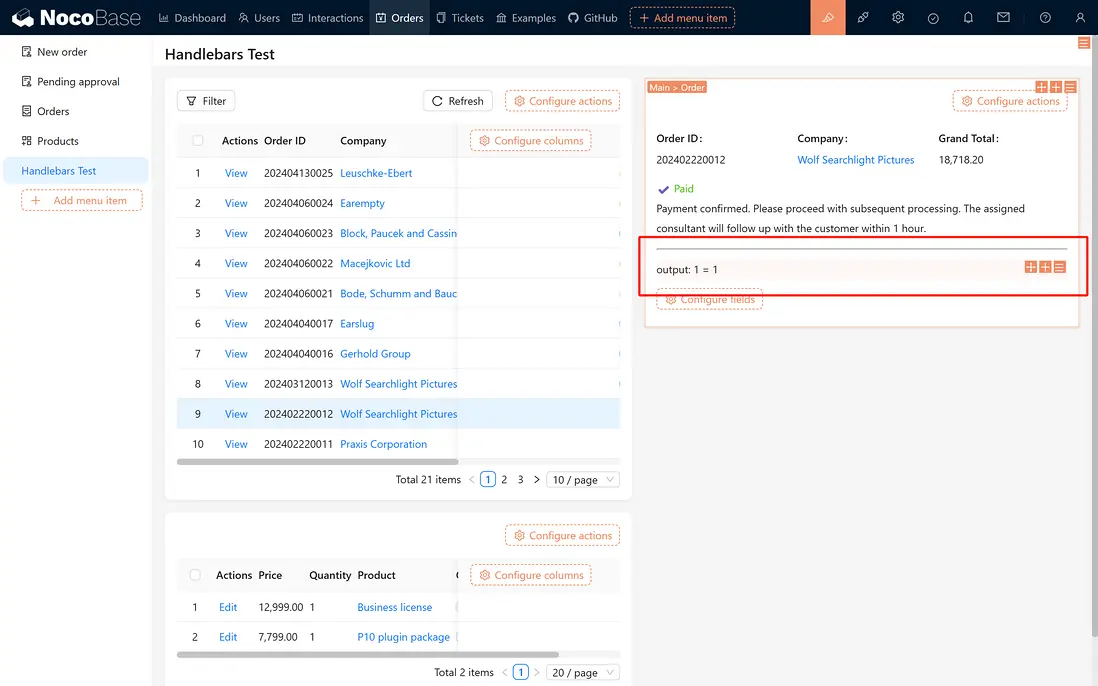This screenshot has width=1098, height=686.
Task: Click the Pending approval sidebar icon
Action: point(27,81)
